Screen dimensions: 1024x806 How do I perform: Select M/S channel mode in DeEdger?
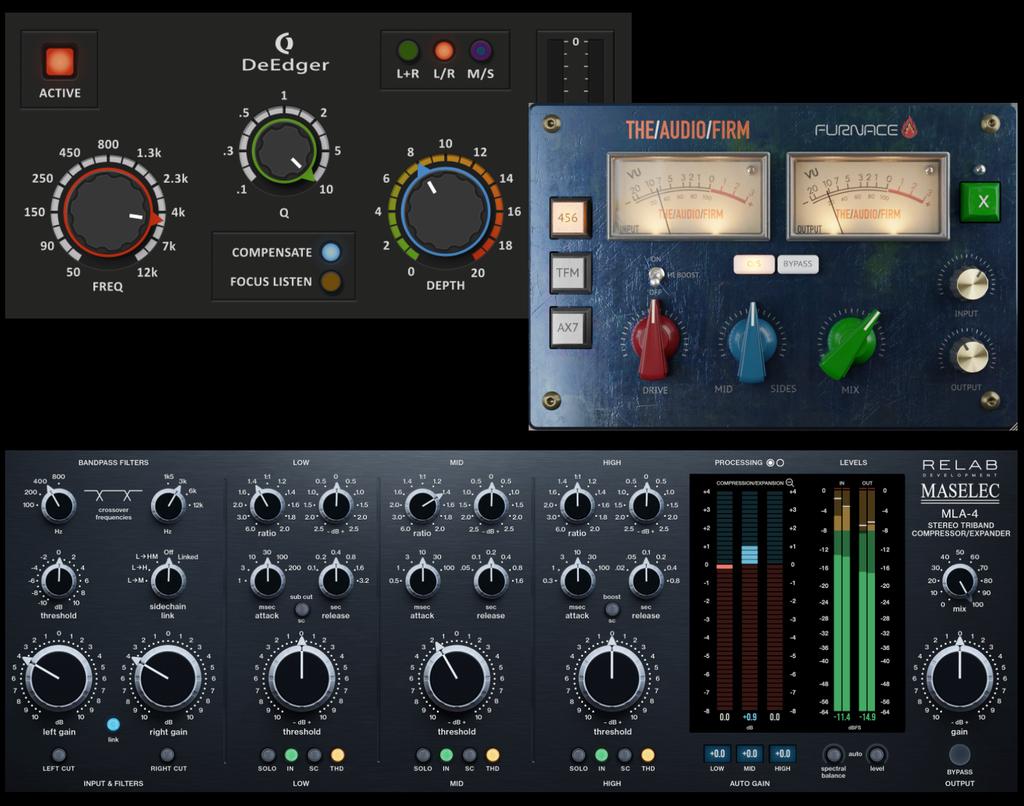tap(481, 51)
